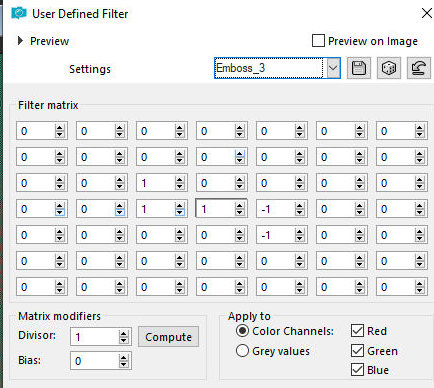Screen dimensions: 434x388
Task: Click the save preset floppy disk icon
Action: coord(359,68)
